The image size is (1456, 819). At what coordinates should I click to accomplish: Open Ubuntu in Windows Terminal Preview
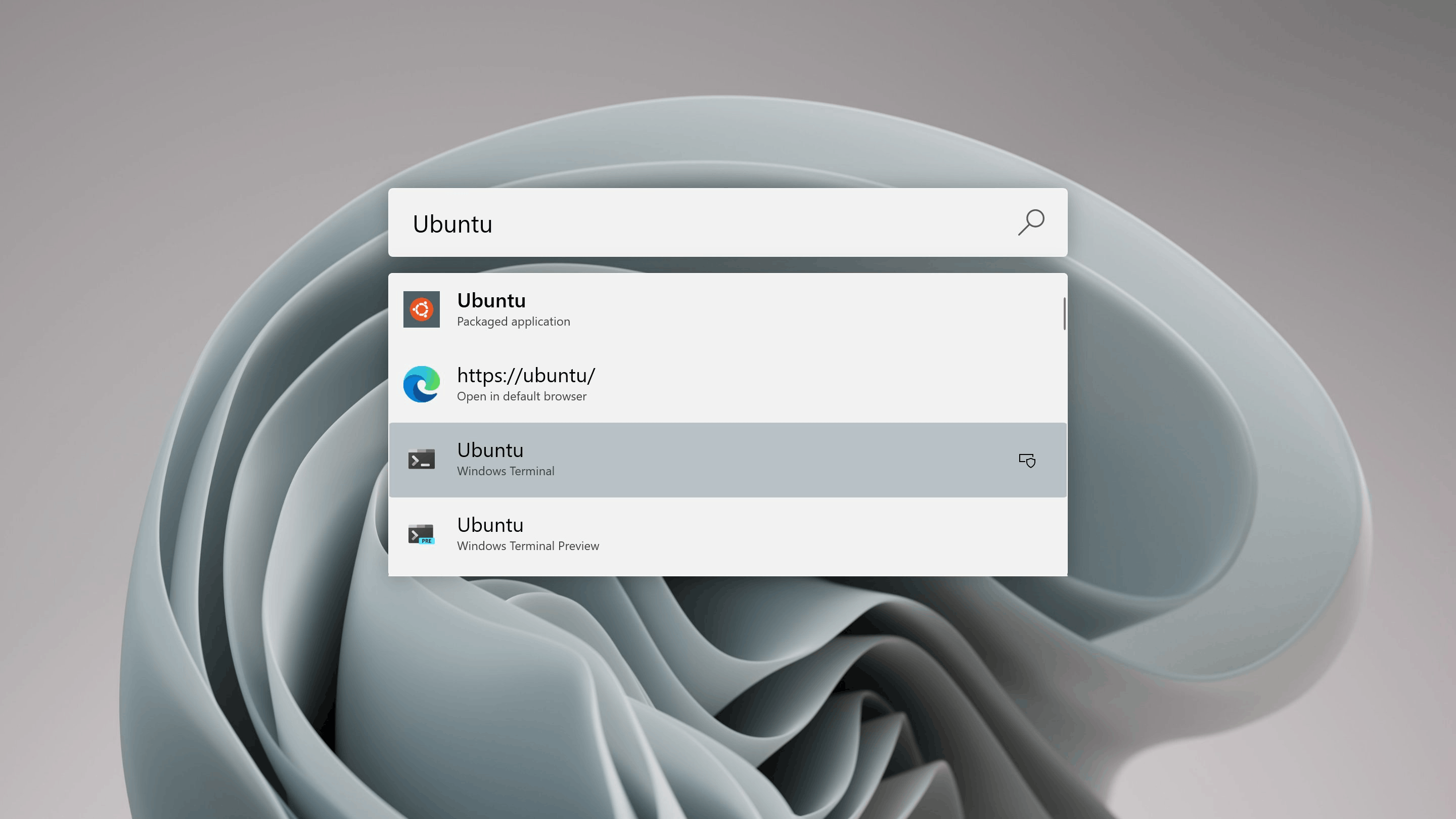[727, 533]
